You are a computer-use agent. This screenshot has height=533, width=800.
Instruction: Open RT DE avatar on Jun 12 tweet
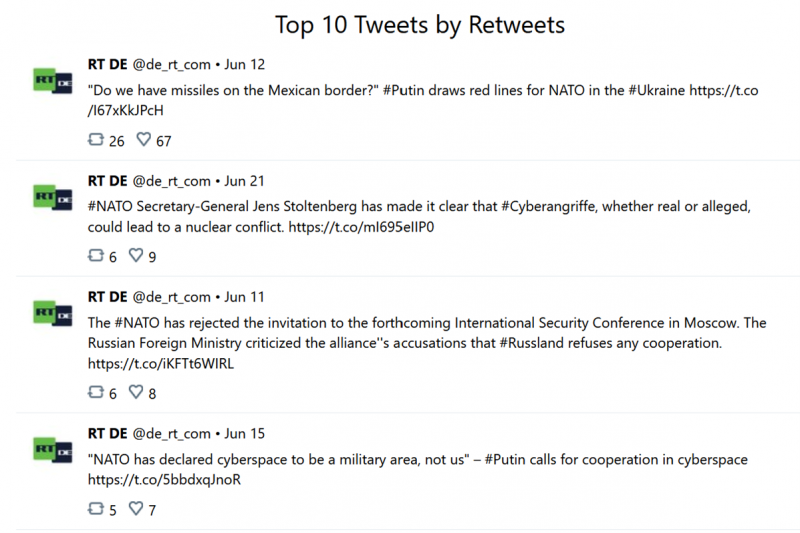point(53,81)
